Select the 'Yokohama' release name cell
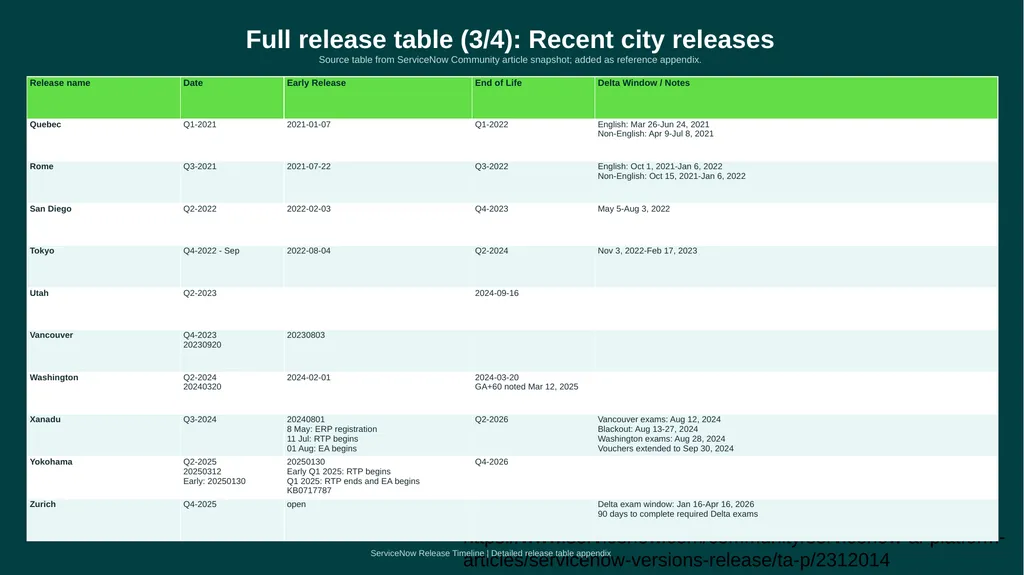 coord(103,477)
